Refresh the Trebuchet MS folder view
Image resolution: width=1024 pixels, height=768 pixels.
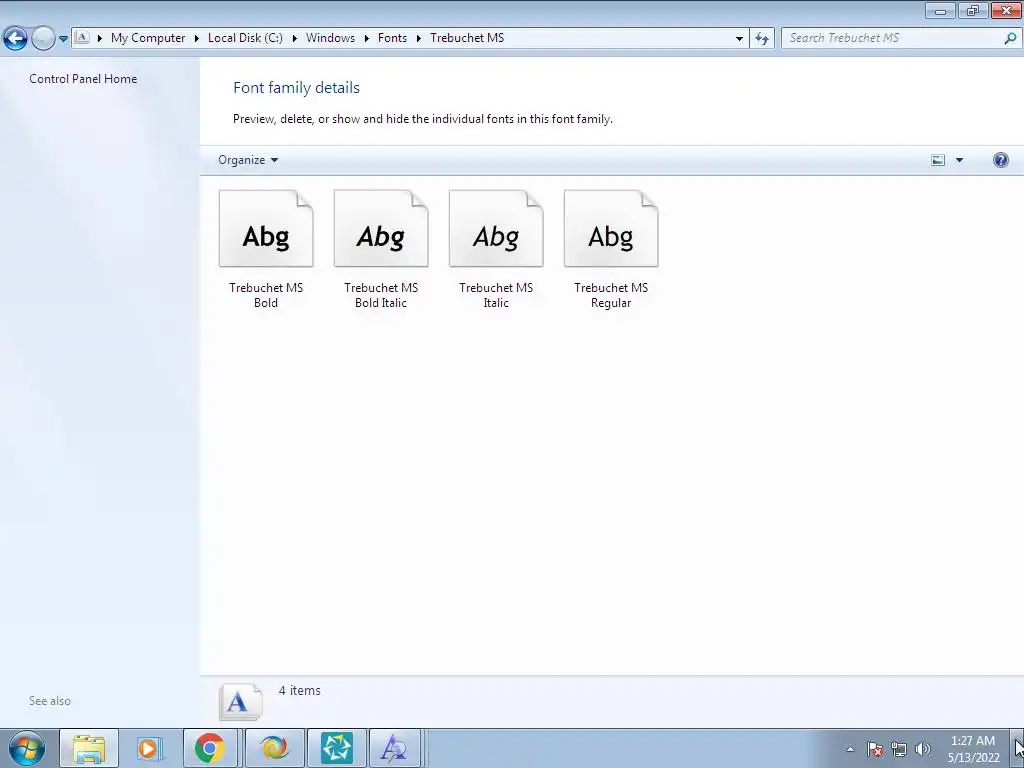coord(762,39)
